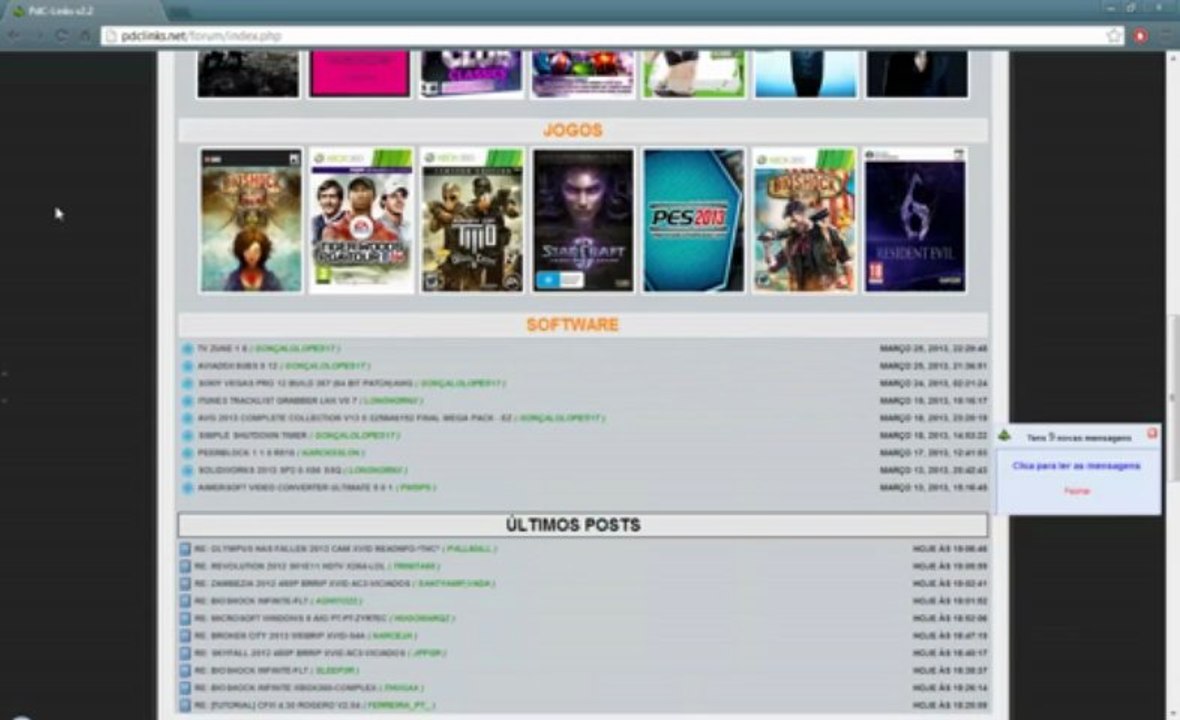Open the Simple Shutdown Timer topic
This screenshot has width=1180, height=720.
(252, 436)
